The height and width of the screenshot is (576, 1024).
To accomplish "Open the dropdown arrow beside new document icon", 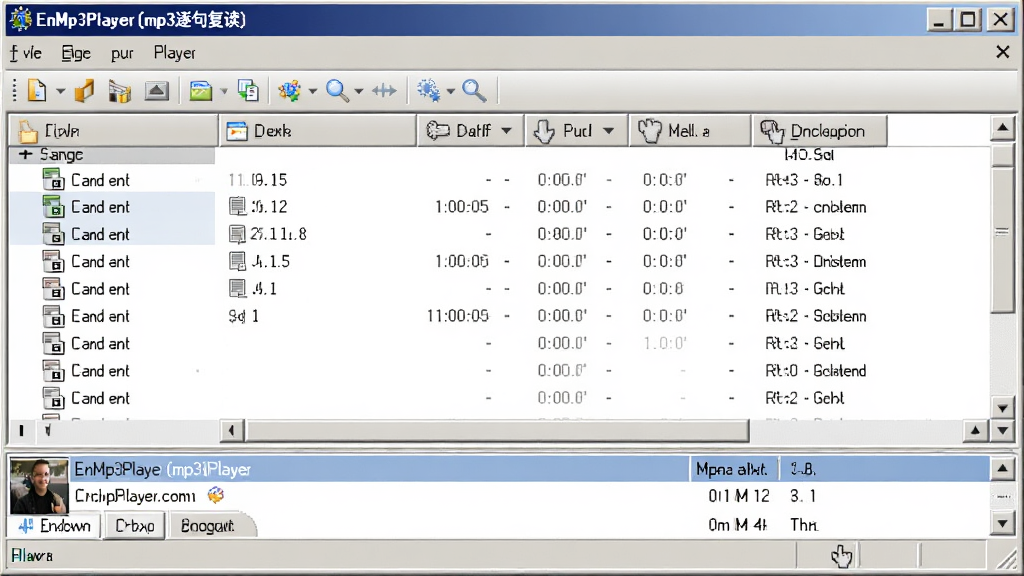I will (61, 91).
